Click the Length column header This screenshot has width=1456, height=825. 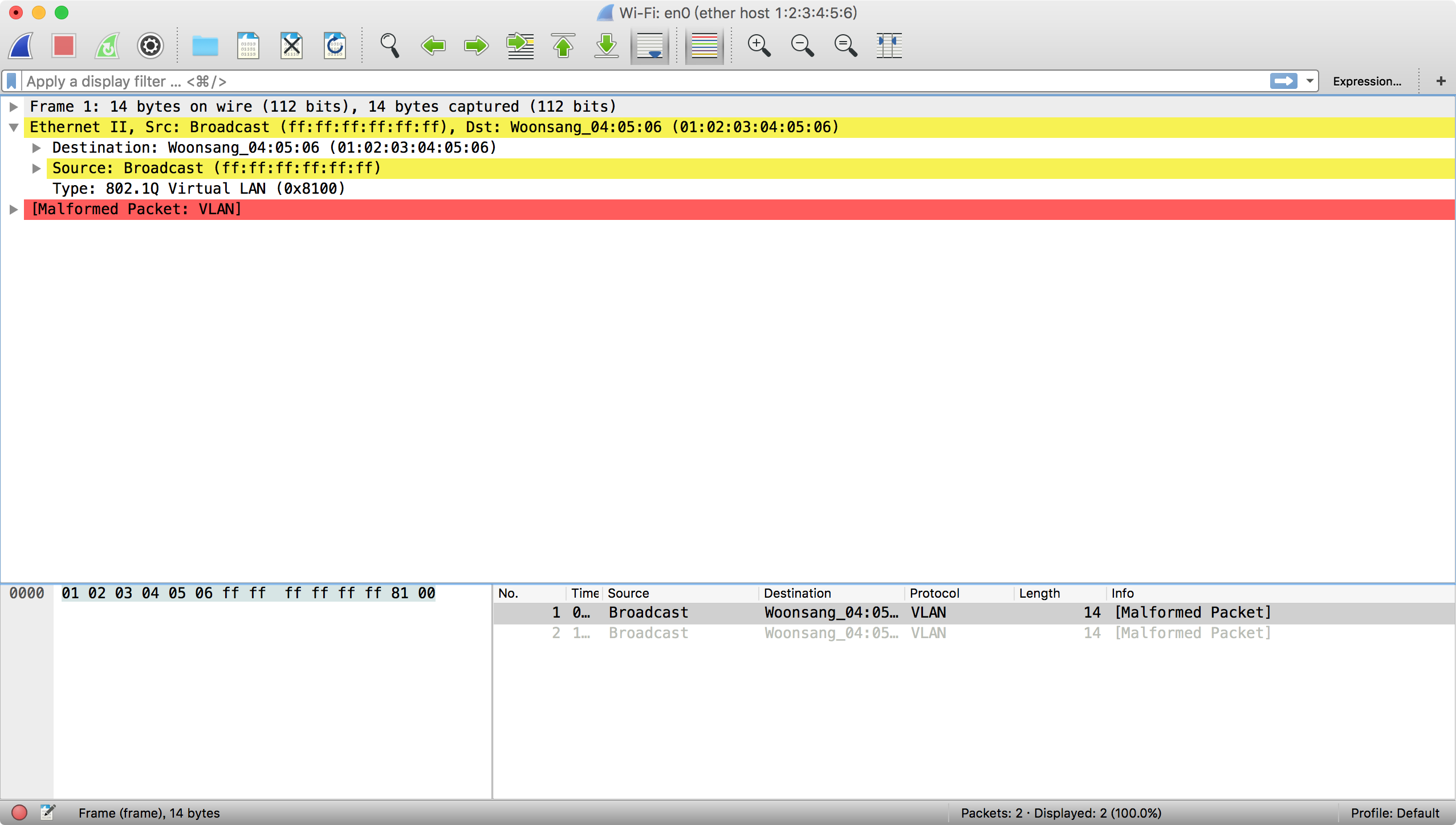[x=1039, y=593]
